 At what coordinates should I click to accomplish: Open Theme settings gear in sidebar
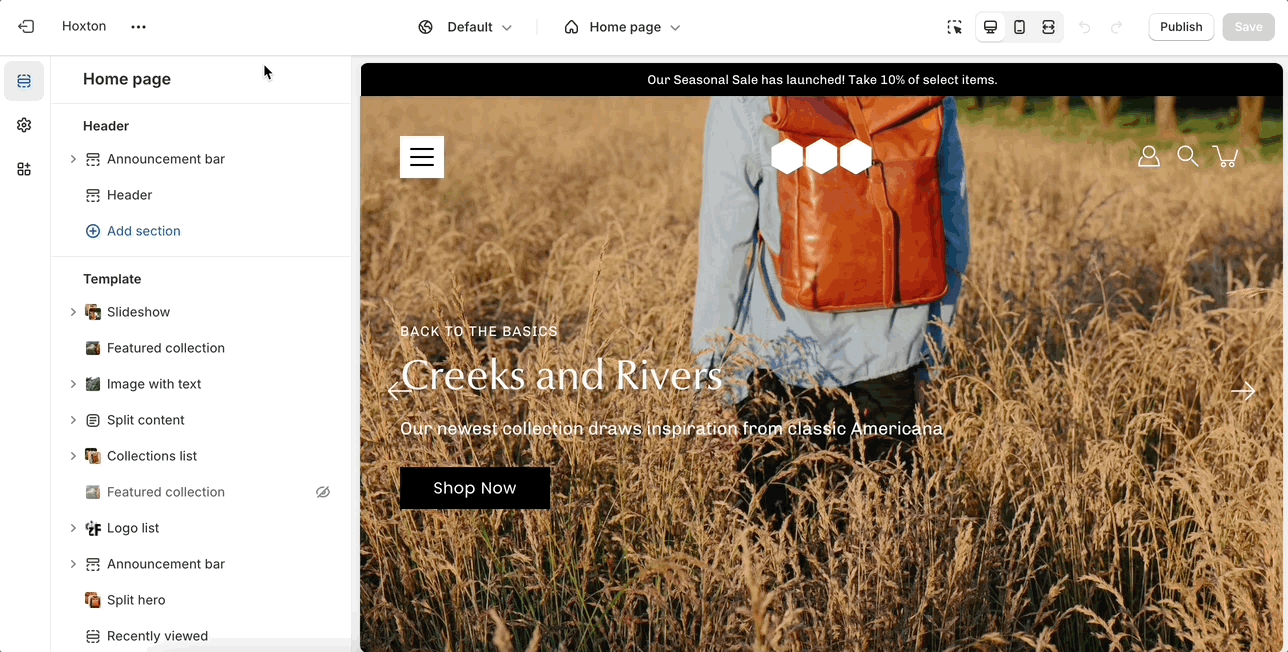click(x=24, y=125)
